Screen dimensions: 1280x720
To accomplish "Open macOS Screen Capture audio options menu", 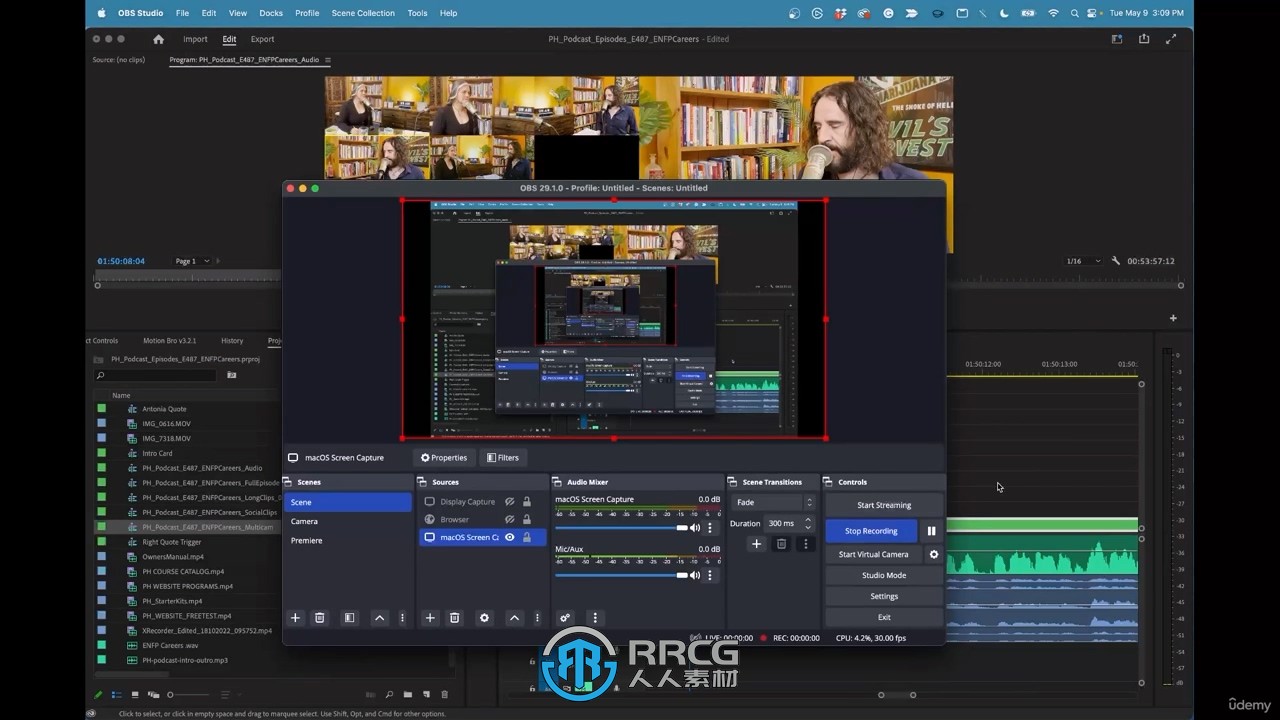I will coord(710,528).
